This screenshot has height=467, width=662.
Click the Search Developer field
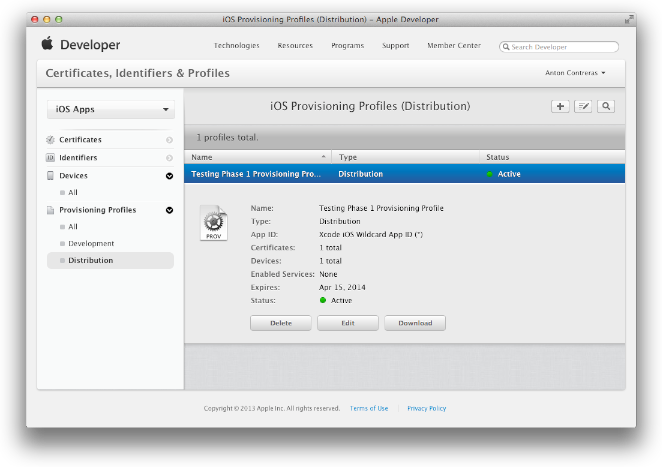[563, 47]
